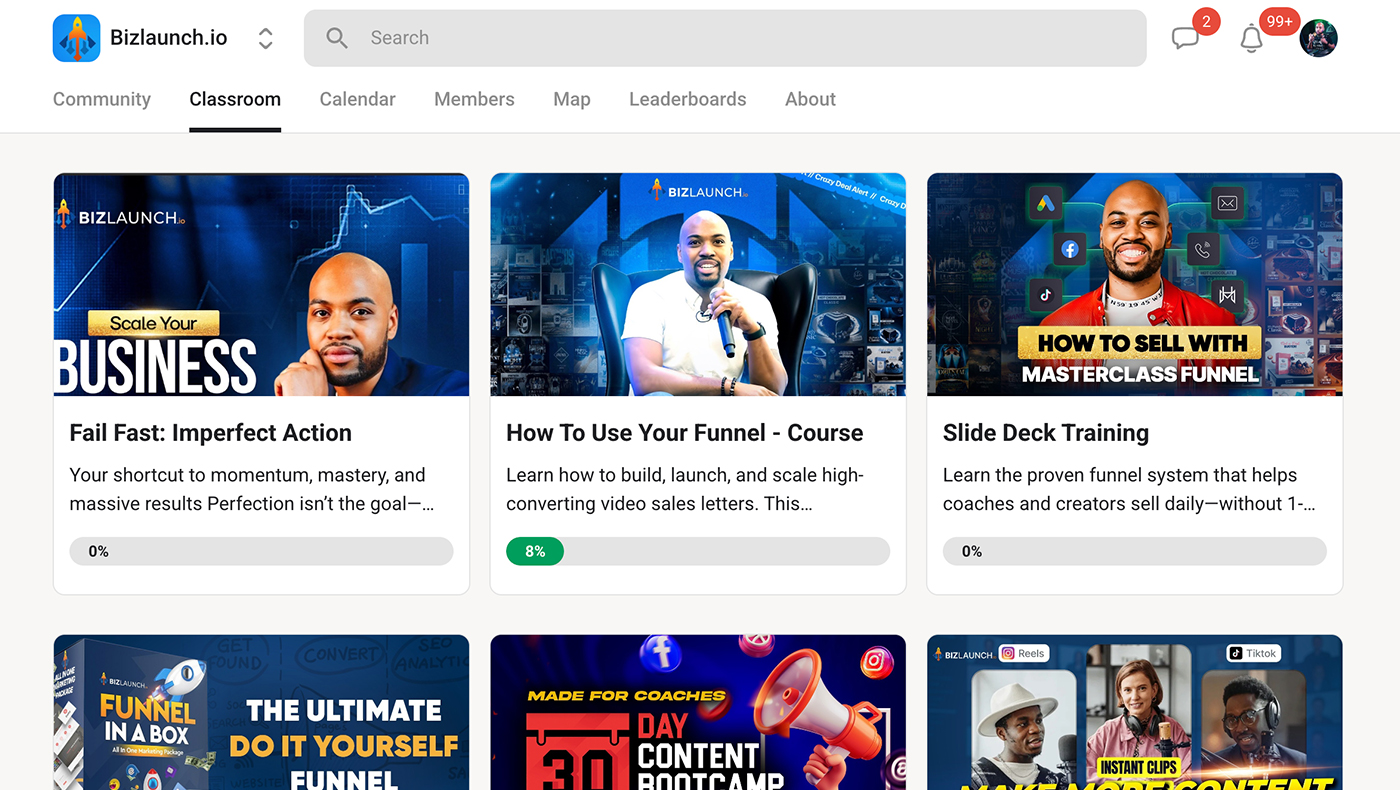Focus the Search input field
The height and width of the screenshot is (790, 1400).
[725, 38]
